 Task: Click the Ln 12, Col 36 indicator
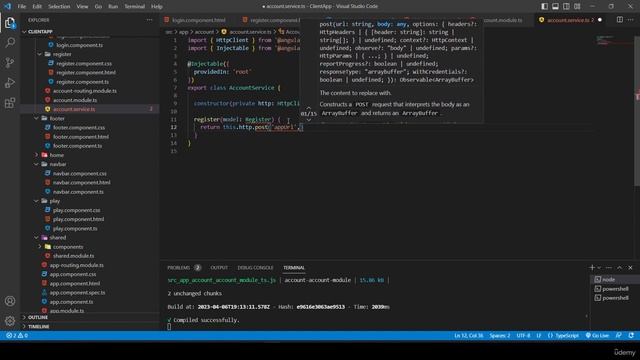point(469,336)
